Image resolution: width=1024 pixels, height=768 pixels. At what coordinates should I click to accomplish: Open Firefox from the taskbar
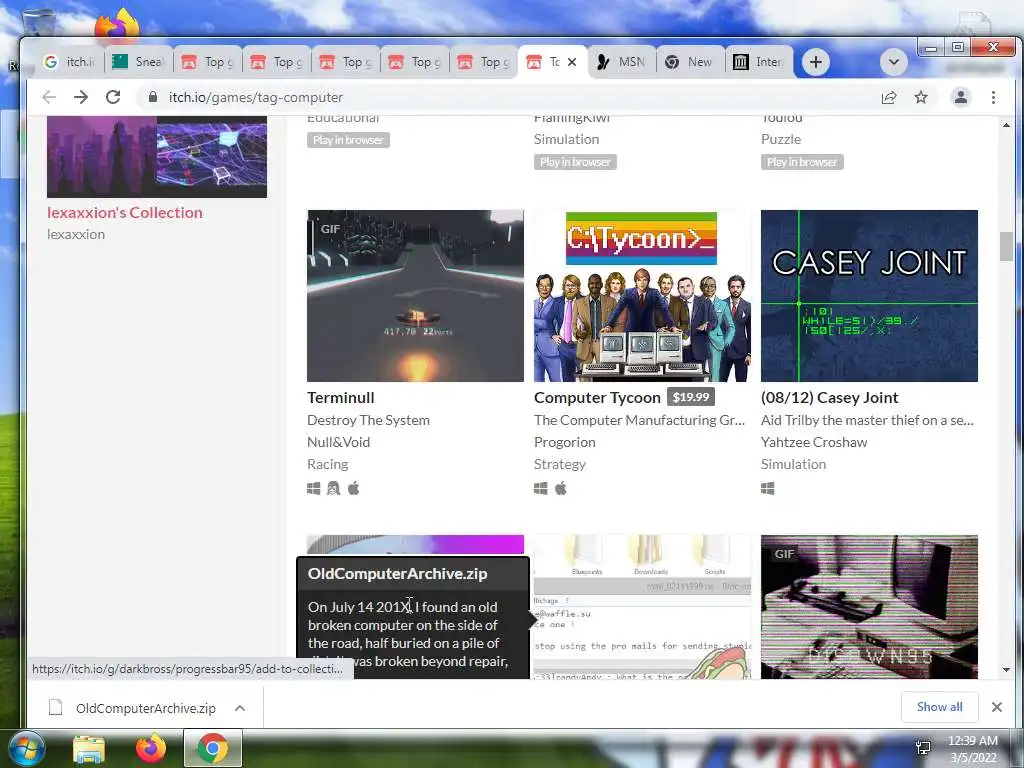151,748
